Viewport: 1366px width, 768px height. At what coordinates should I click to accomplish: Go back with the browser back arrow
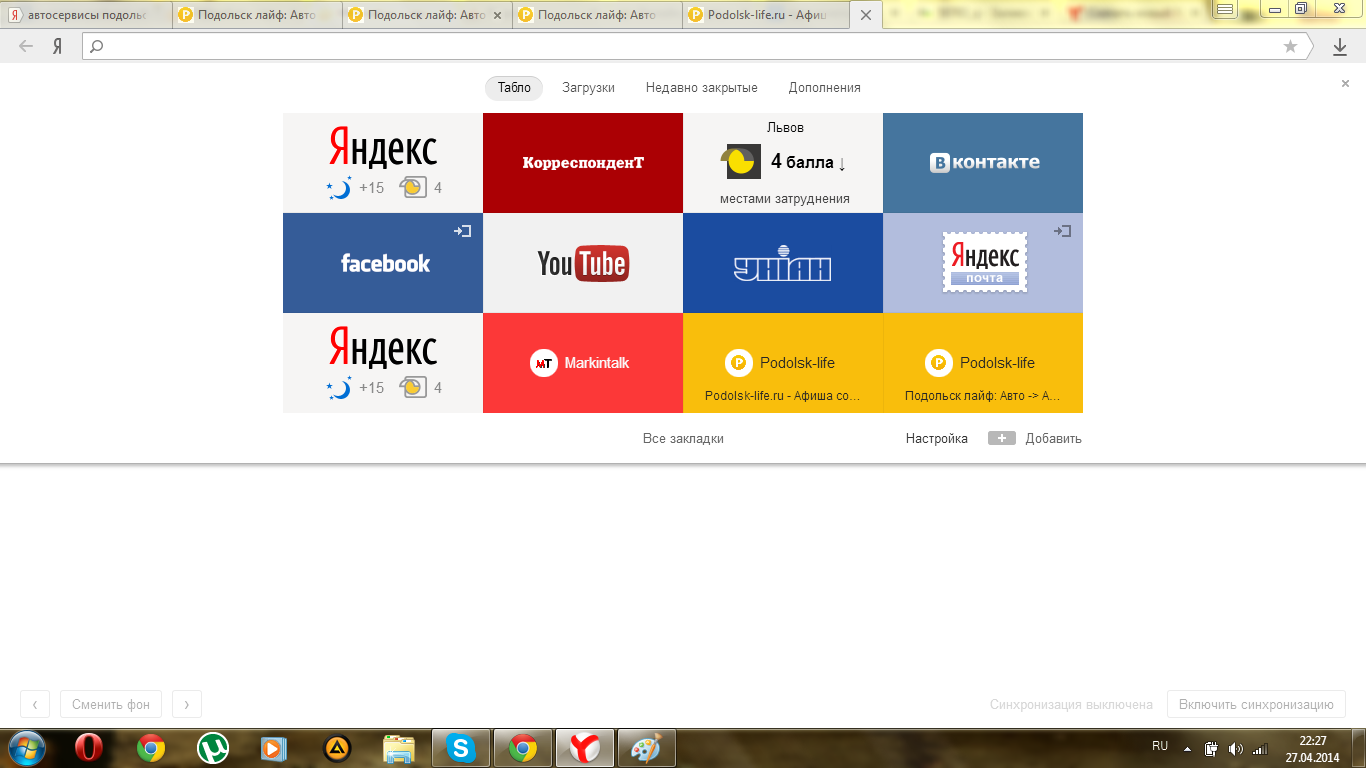[26, 46]
